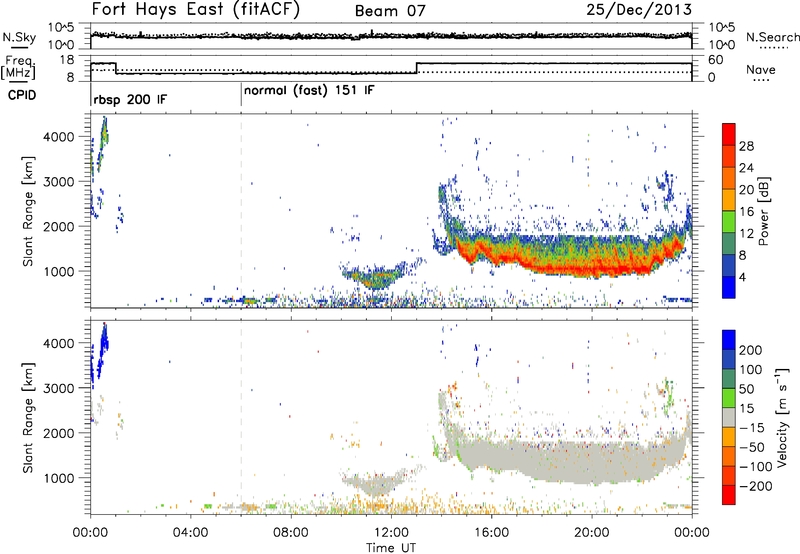
Task: Select the green Velocity segment between 15 and 50
Action: [x=729, y=398]
